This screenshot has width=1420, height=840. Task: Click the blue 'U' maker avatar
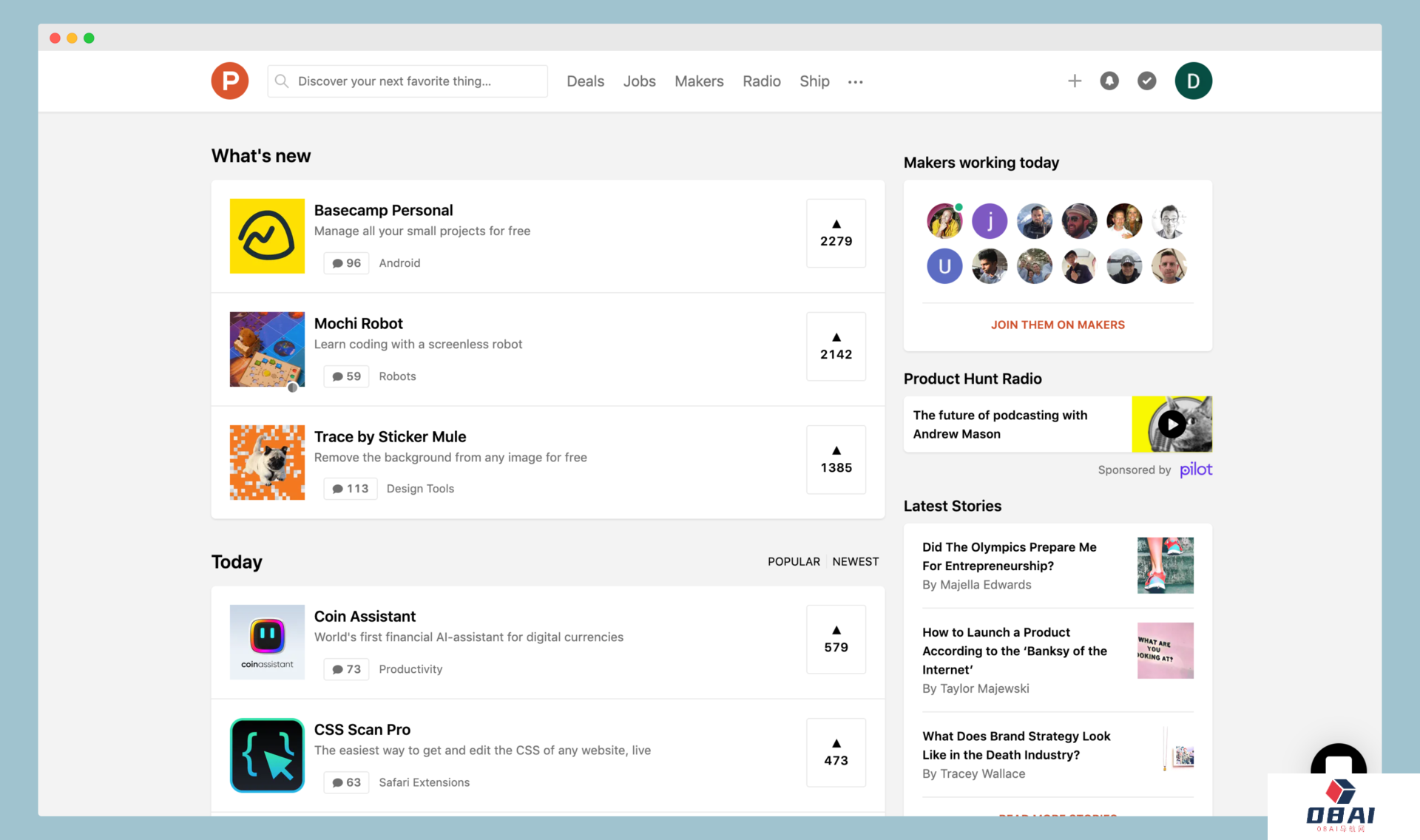944,266
